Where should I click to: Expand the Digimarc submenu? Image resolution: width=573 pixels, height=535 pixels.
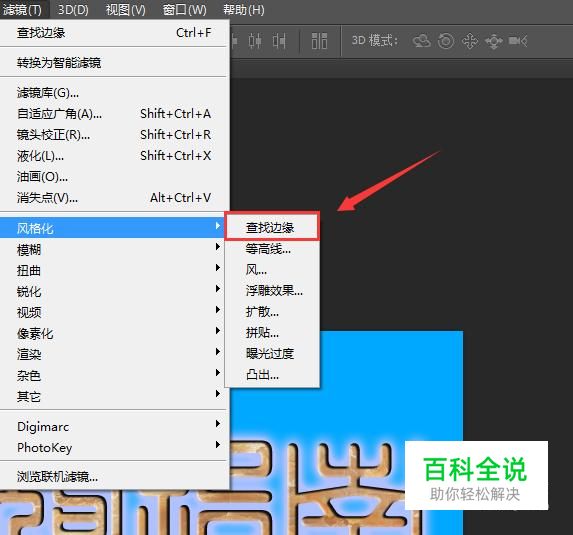pyautogui.click(x=114, y=426)
